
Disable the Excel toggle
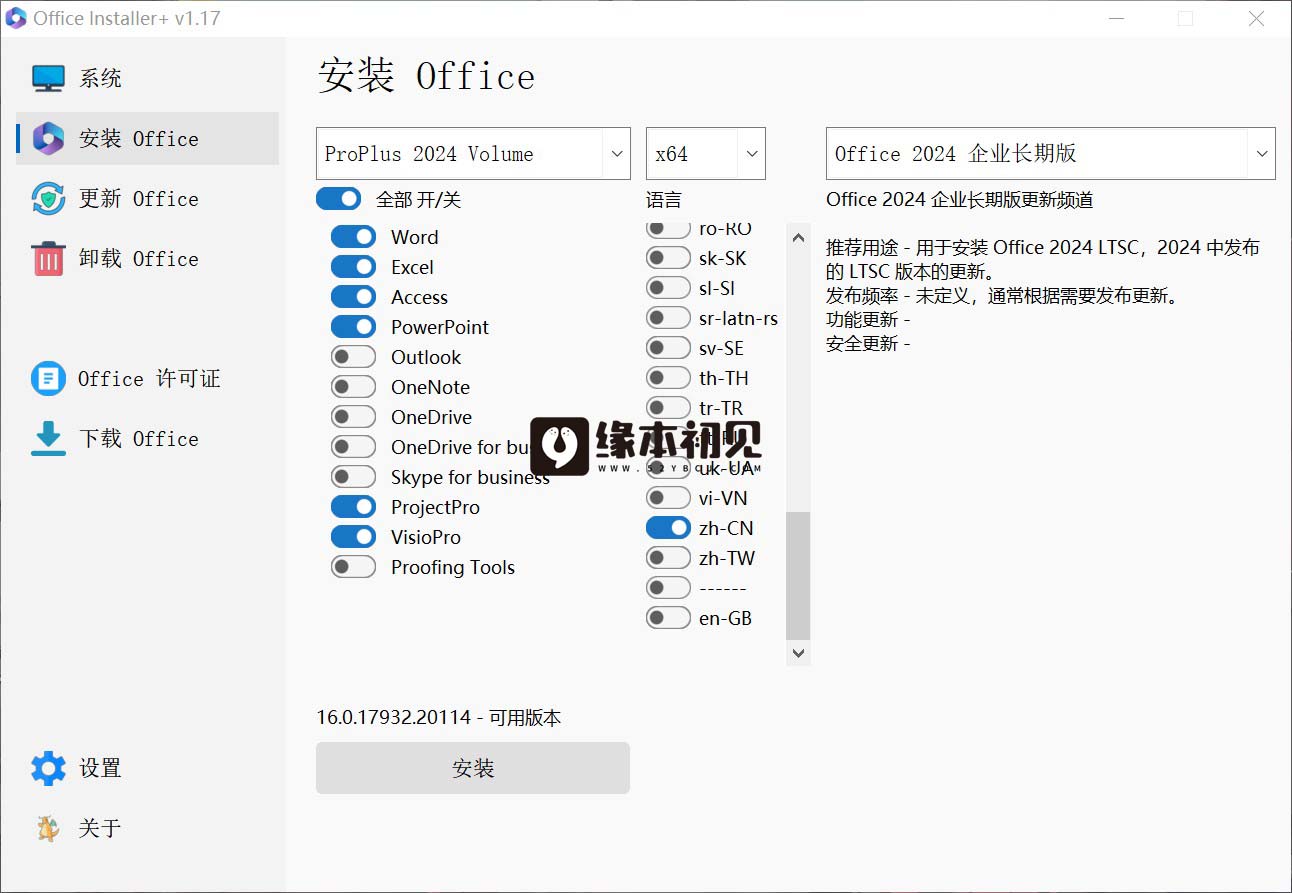(x=353, y=267)
